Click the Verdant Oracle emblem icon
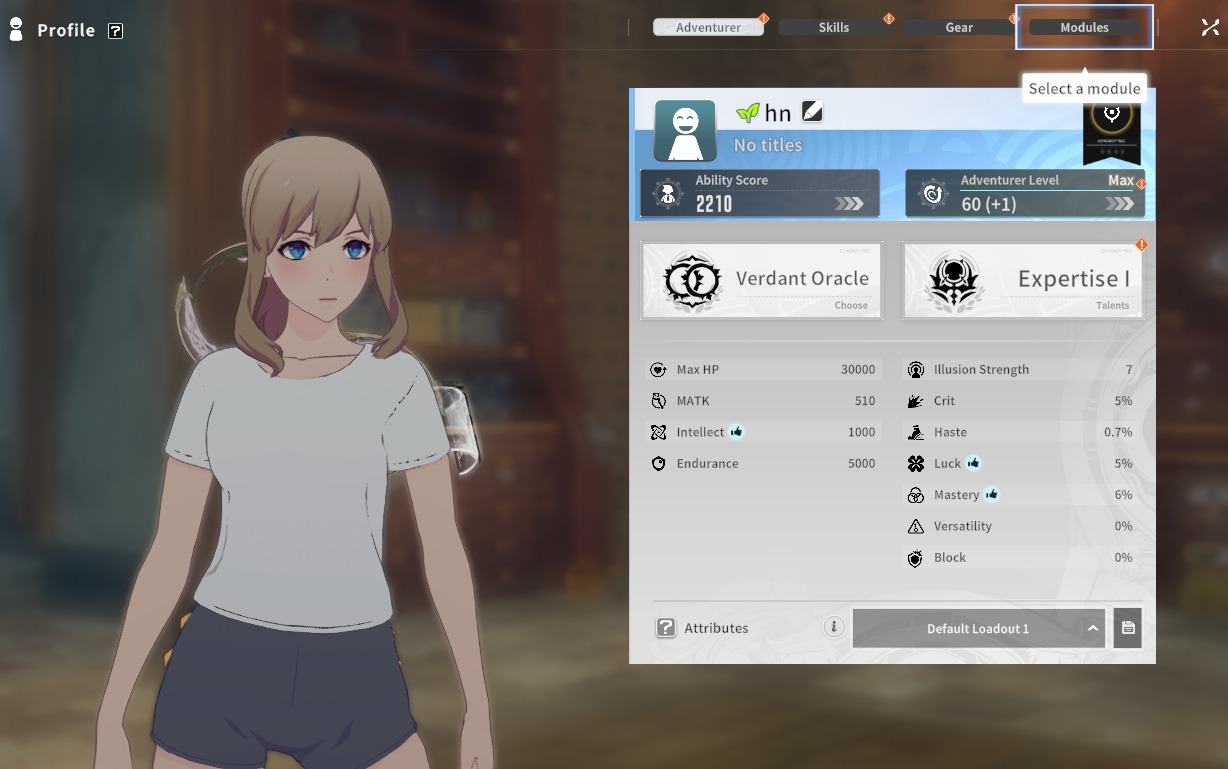This screenshot has height=769, width=1228. (x=691, y=281)
